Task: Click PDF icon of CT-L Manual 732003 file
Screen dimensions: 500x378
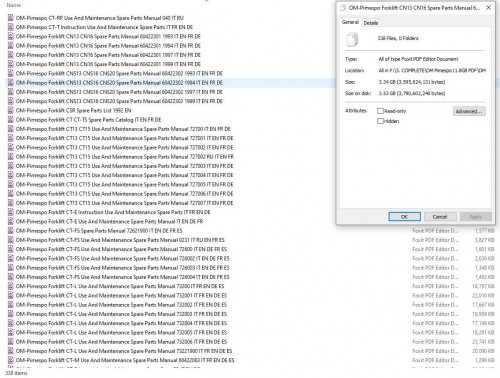Action: pyautogui.click(x=11, y=314)
